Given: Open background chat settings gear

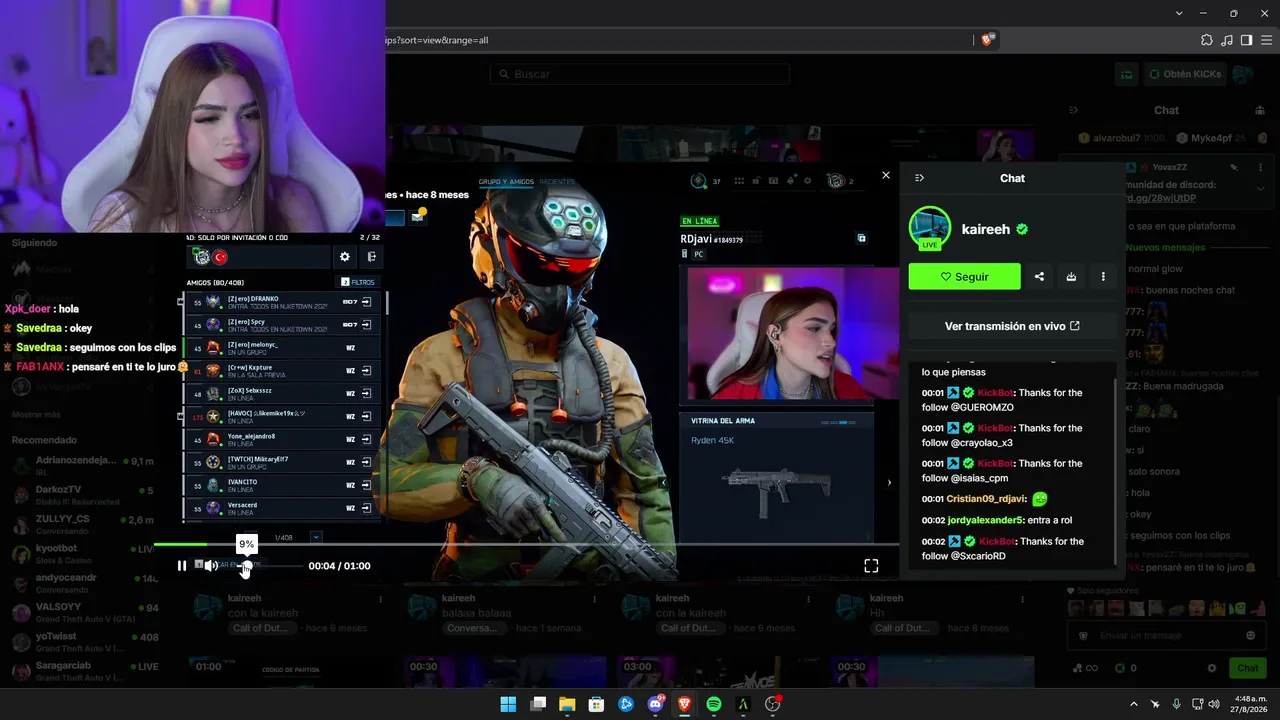Looking at the screenshot, I should [x=1212, y=668].
